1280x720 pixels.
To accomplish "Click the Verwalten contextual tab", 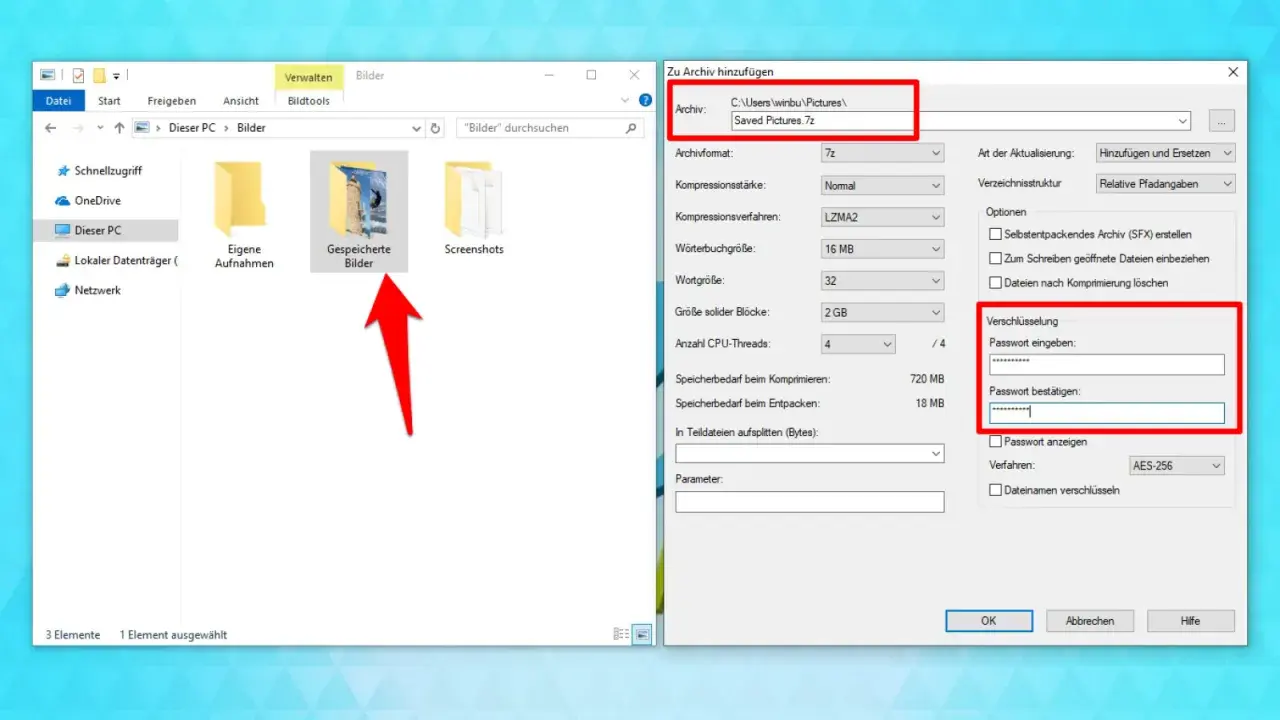I will [x=309, y=76].
